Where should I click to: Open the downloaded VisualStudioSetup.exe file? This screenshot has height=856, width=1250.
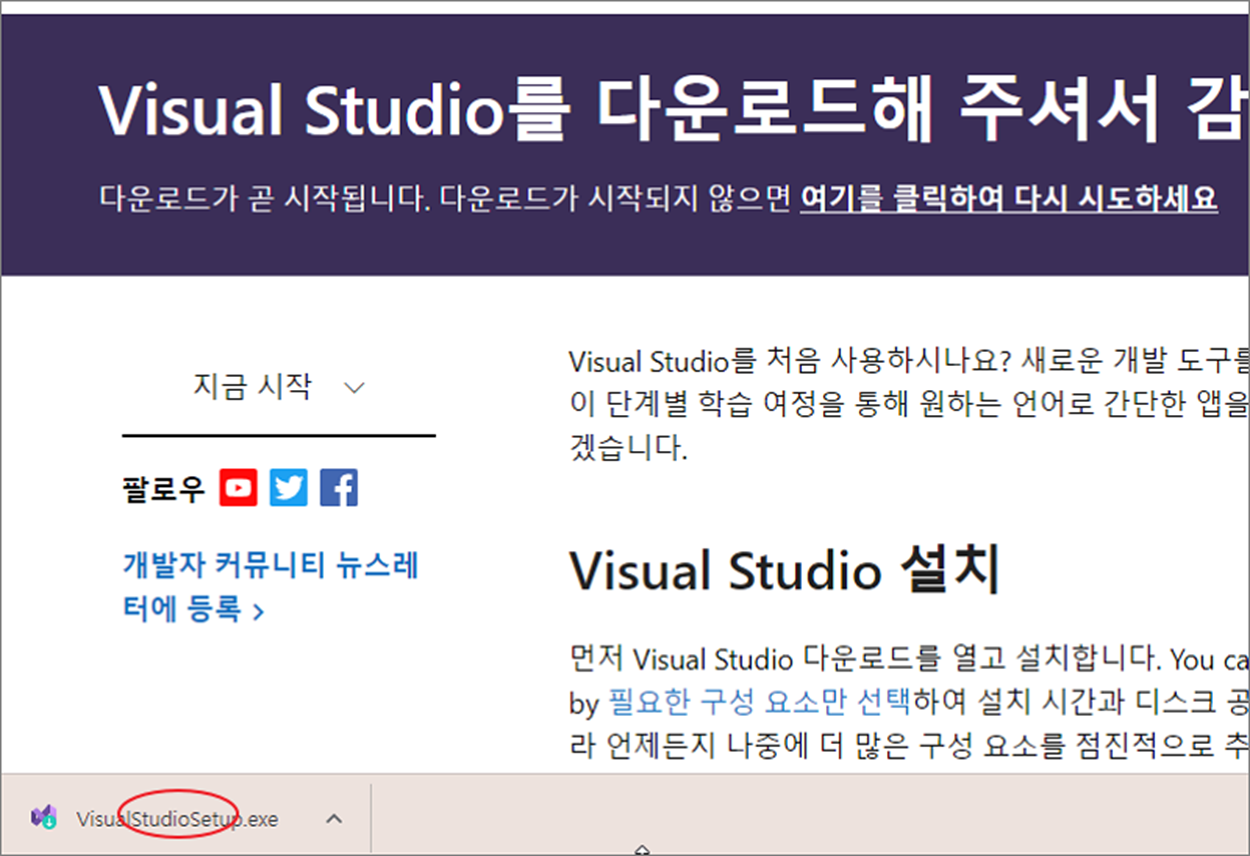178,819
